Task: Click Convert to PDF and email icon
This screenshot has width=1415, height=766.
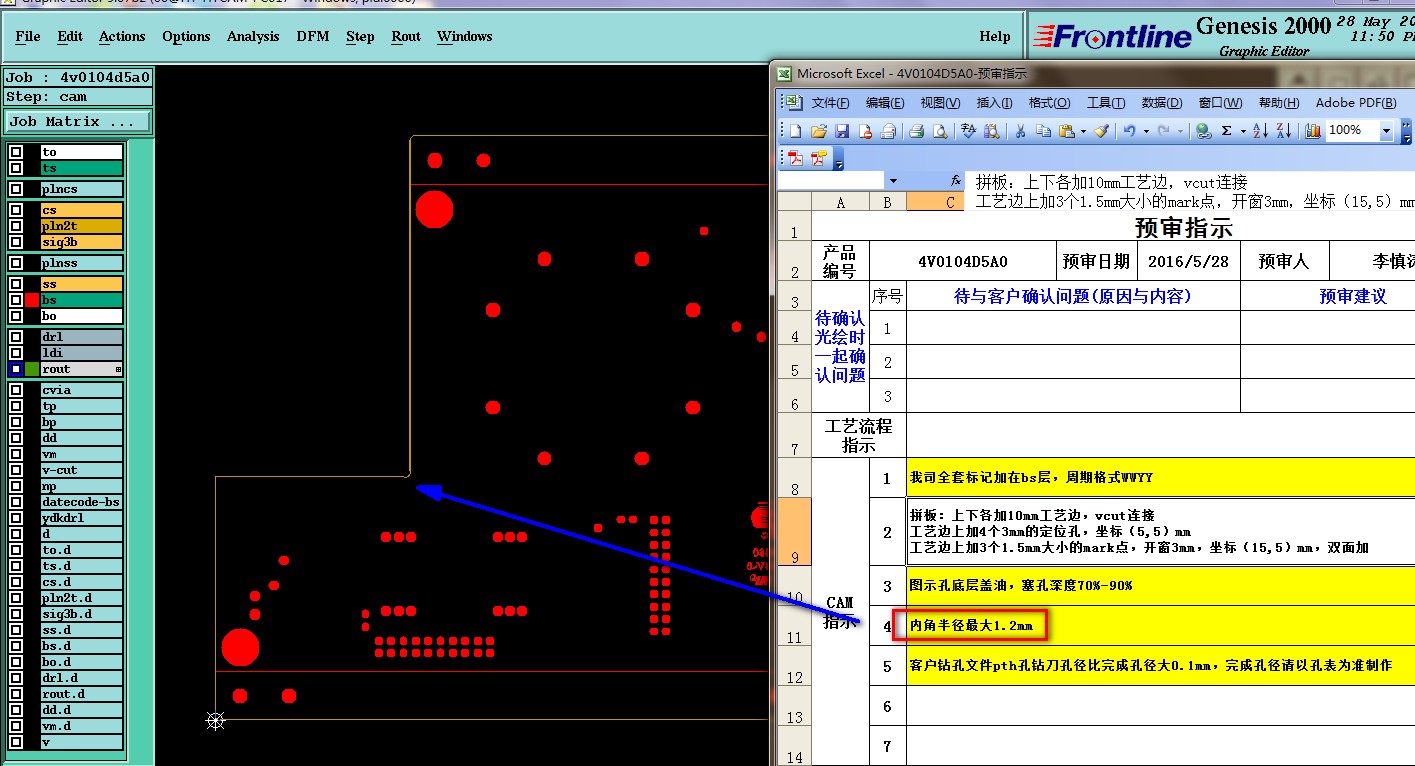Action: [x=819, y=158]
